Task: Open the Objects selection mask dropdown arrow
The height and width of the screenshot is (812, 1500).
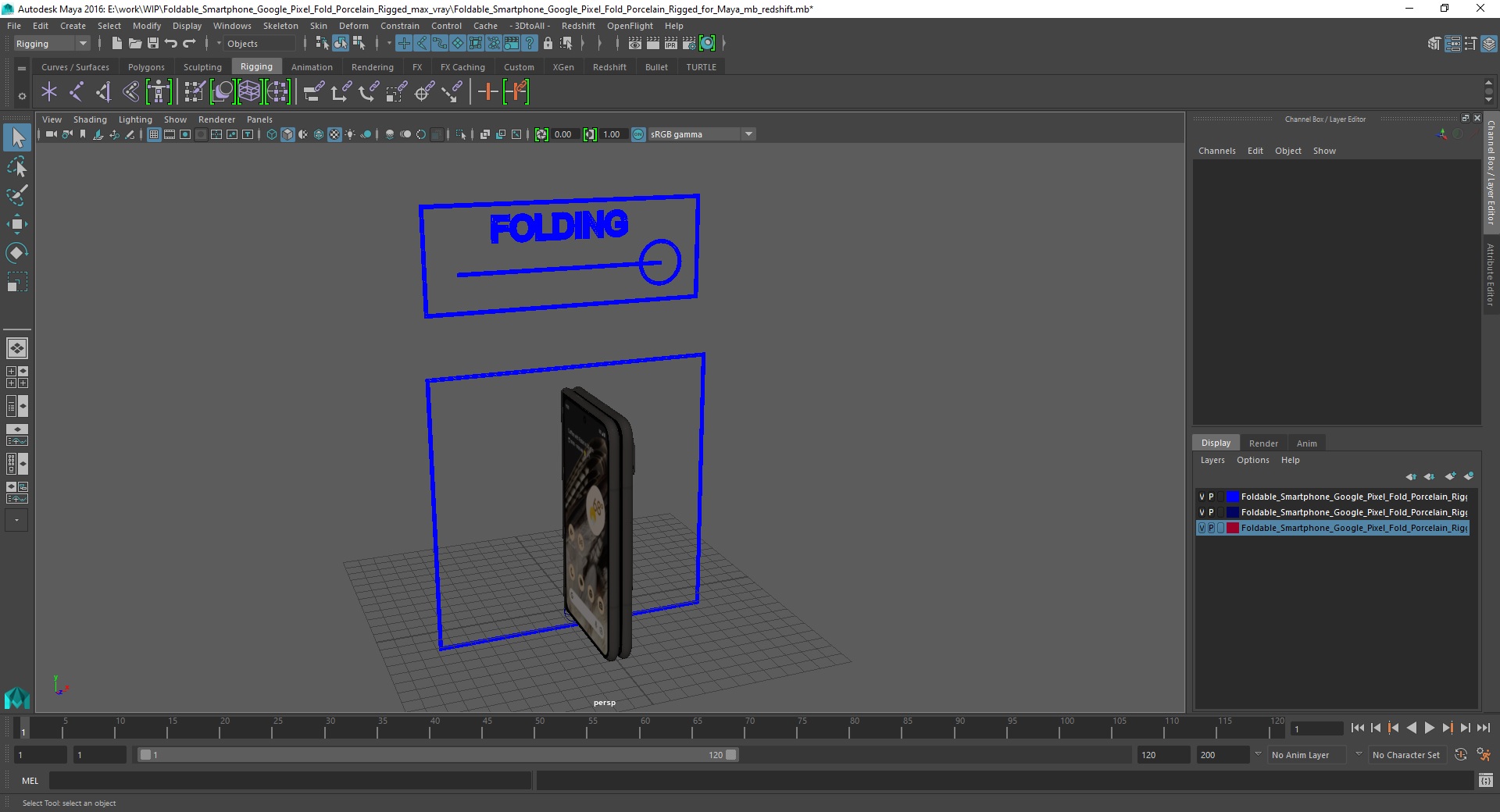Action: click(220, 44)
